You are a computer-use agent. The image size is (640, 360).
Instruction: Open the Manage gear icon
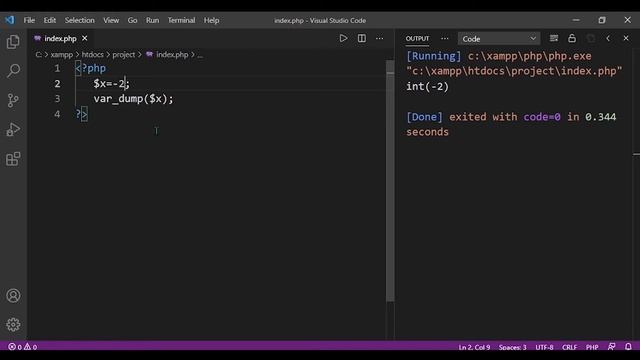[x=13, y=324]
